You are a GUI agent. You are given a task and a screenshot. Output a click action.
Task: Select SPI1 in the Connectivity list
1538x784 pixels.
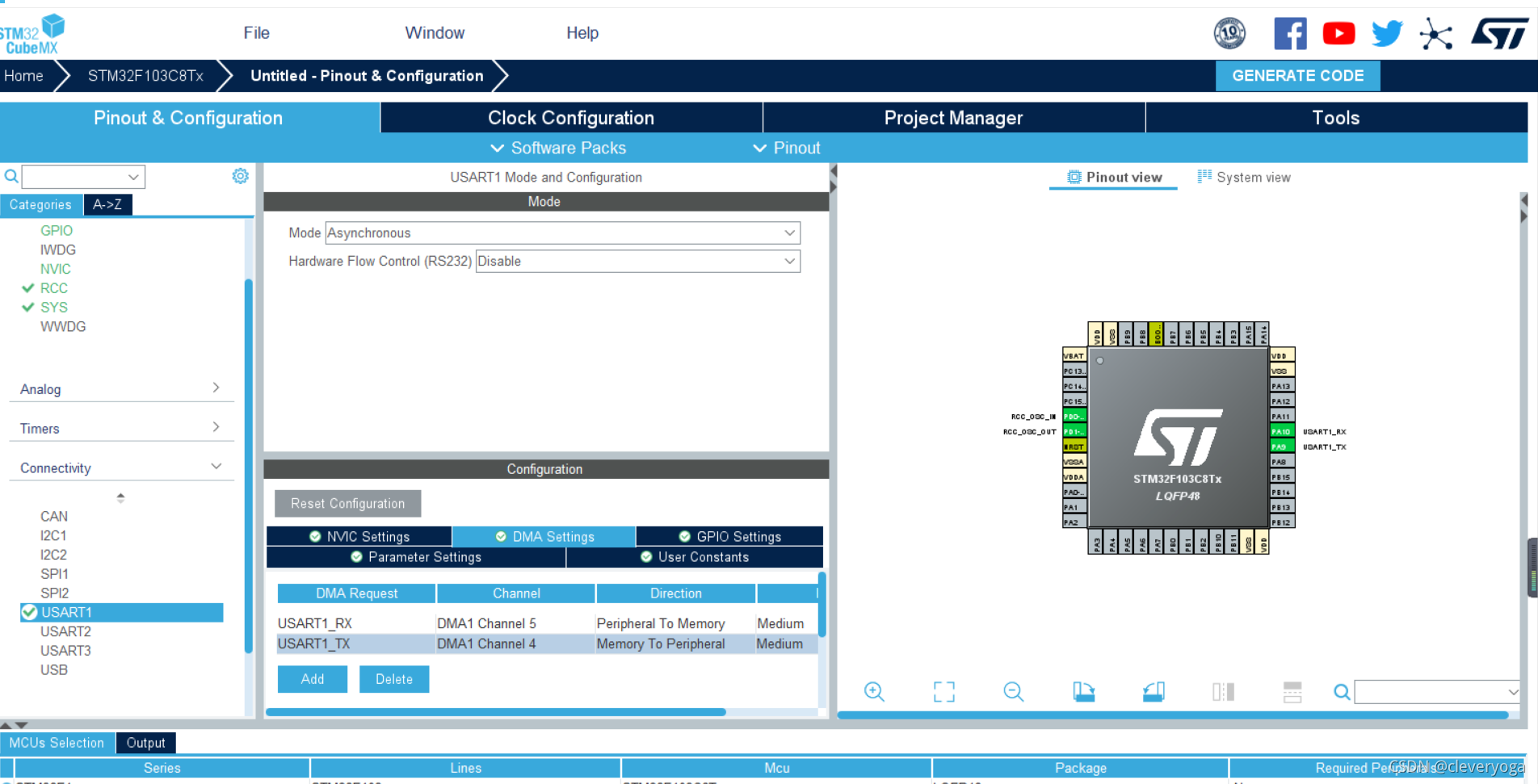click(x=54, y=574)
